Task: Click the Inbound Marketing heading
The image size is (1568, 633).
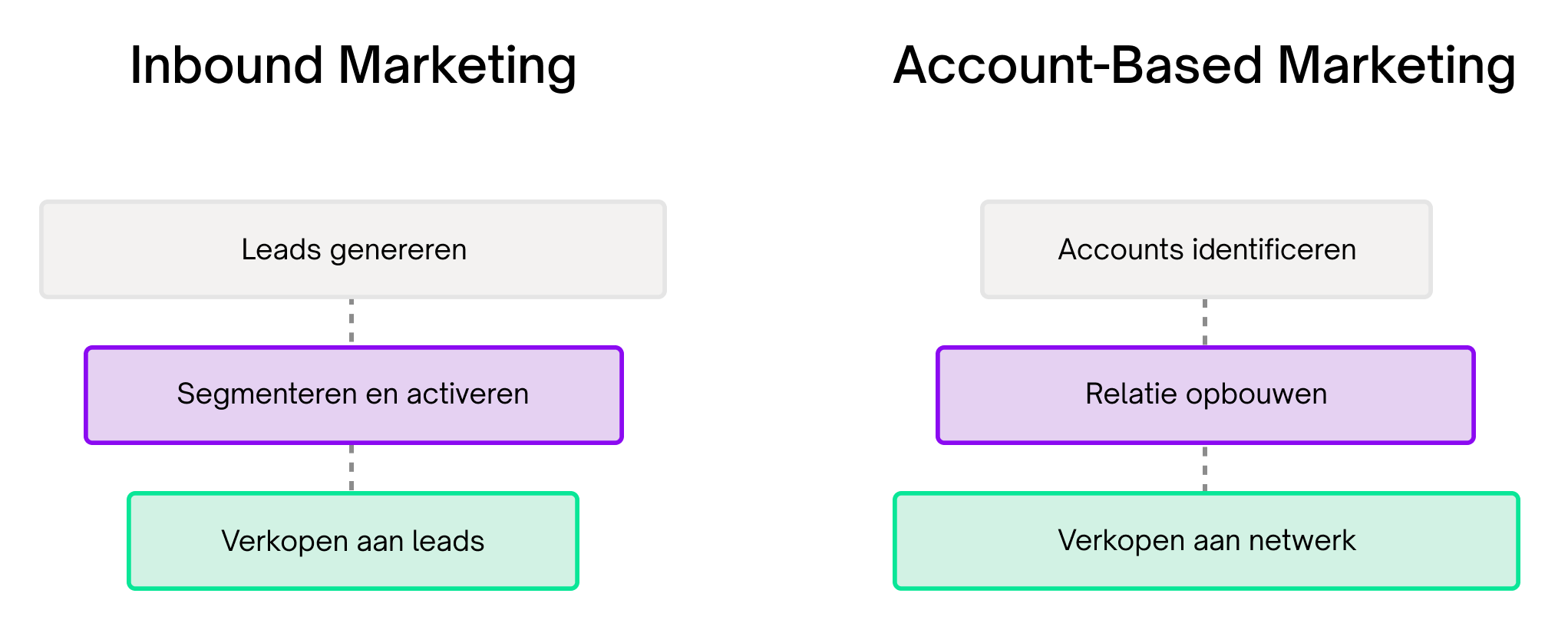Action: pyautogui.click(x=353, y=67)
